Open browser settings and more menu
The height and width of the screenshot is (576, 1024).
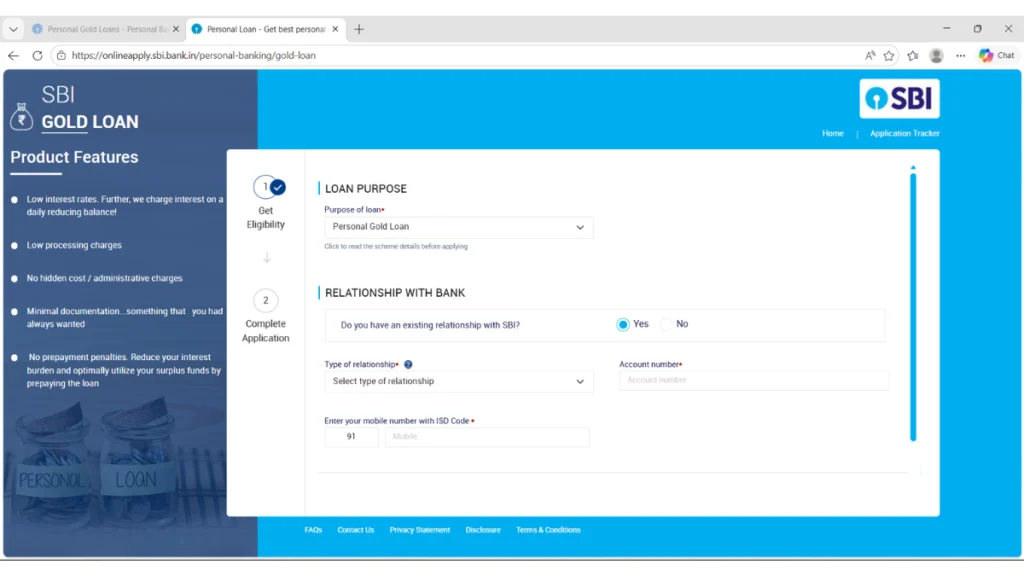pyautogui.click(x=960, y=56)
